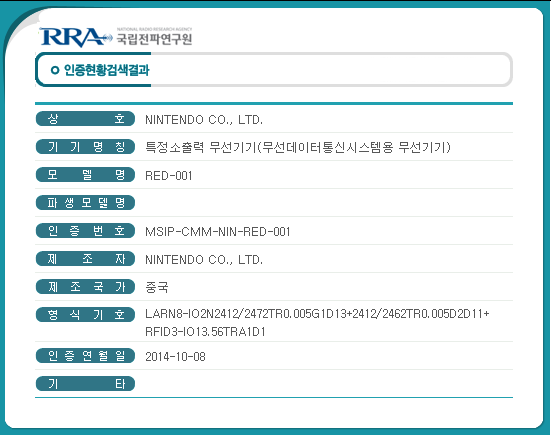The image size is (551, 435).
Task: Click the 제조국가 label
Action: click(x=85, y=287)
